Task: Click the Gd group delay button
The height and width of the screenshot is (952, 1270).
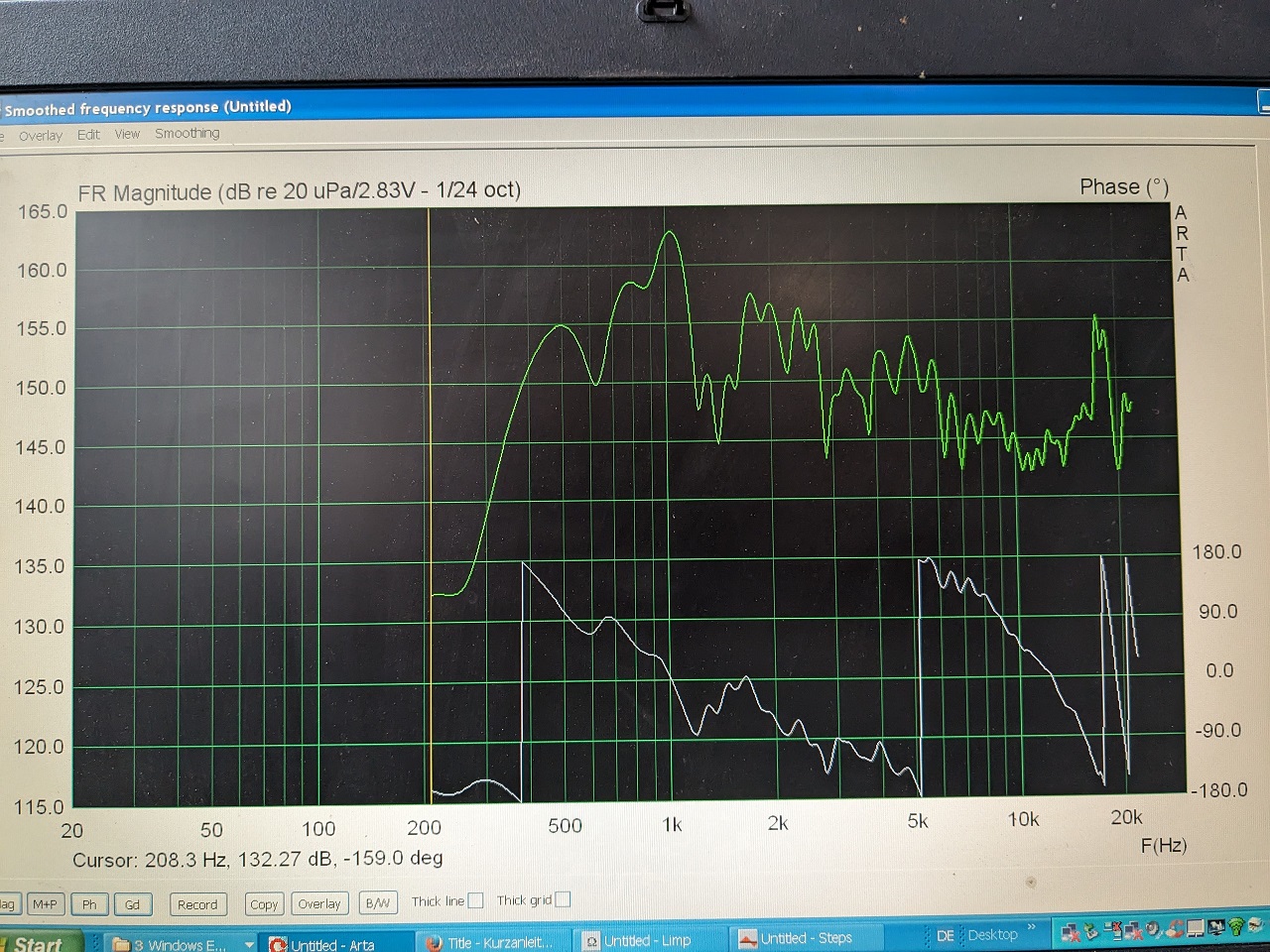Action: (x=132, y=904)
